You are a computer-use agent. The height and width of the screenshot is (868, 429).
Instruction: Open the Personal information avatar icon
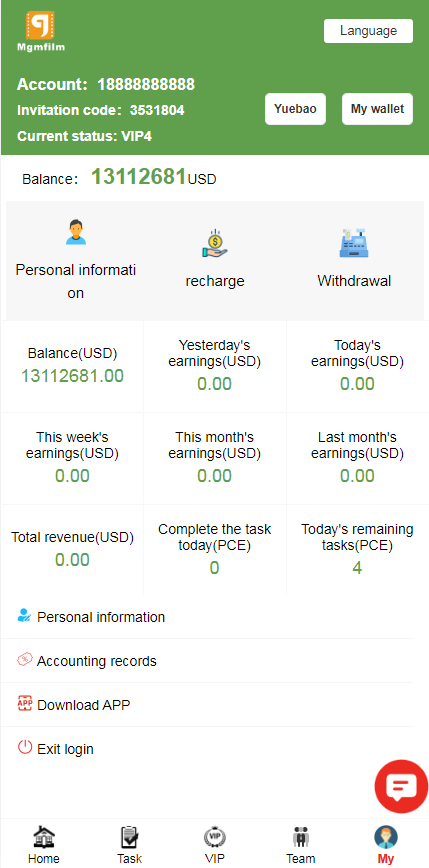point(76,232)
